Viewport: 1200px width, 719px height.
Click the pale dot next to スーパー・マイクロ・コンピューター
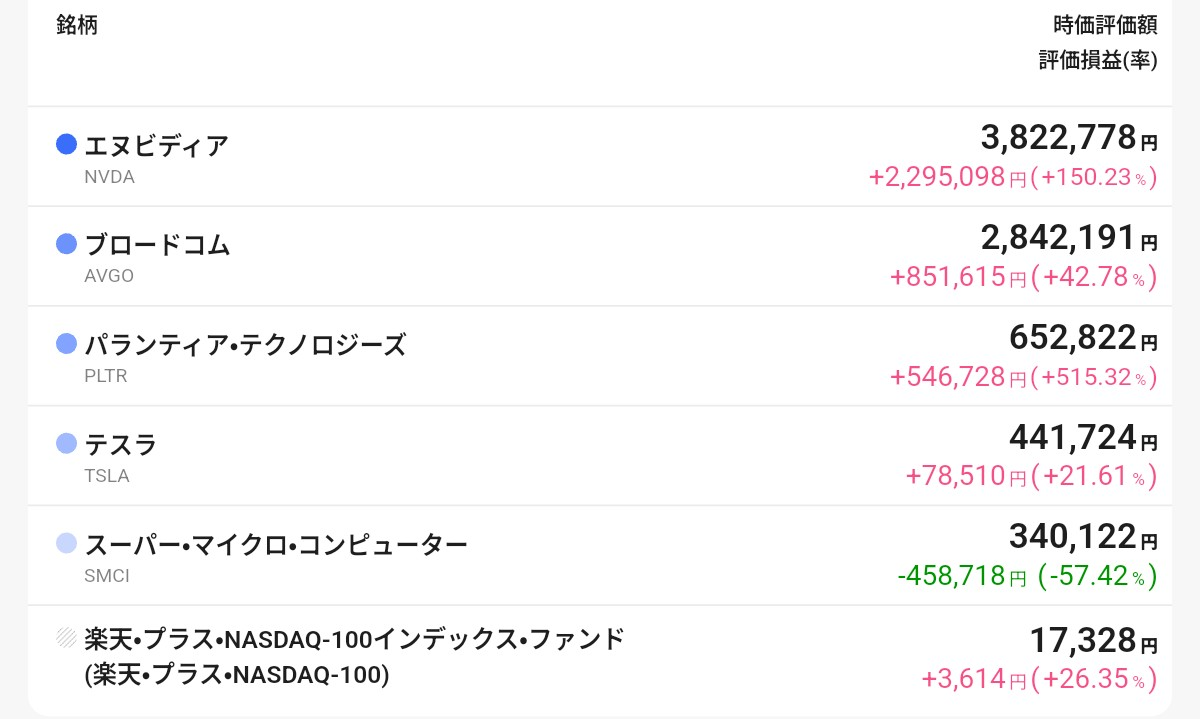click(67, 544)
